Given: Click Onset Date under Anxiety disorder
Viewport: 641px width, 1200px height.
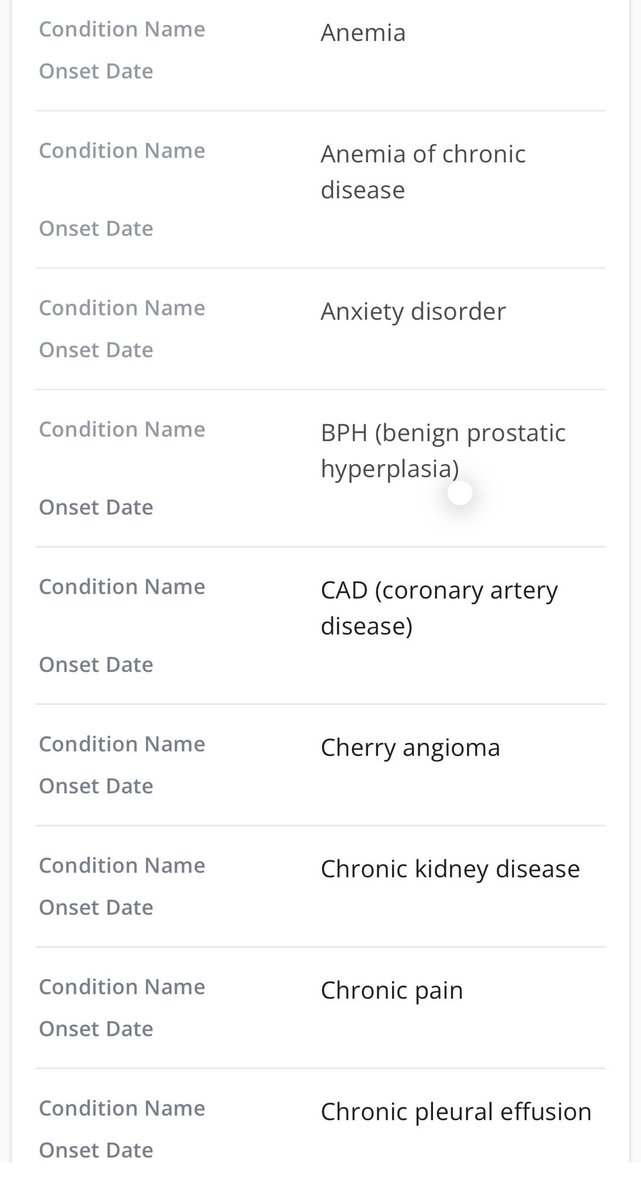Looking at the screenshot, I should (x=96, y=350).
